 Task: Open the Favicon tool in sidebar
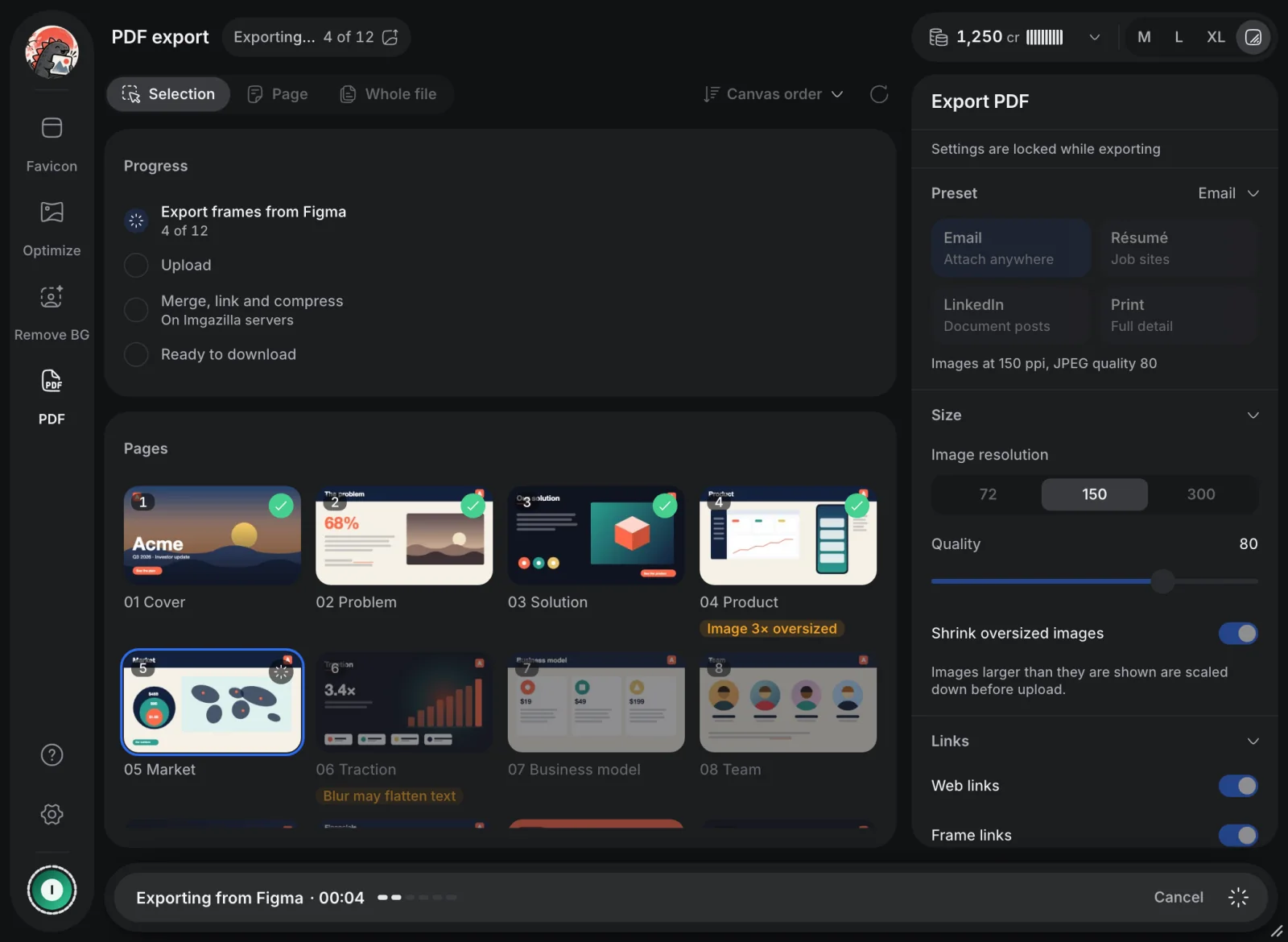[x=52, y=144]
